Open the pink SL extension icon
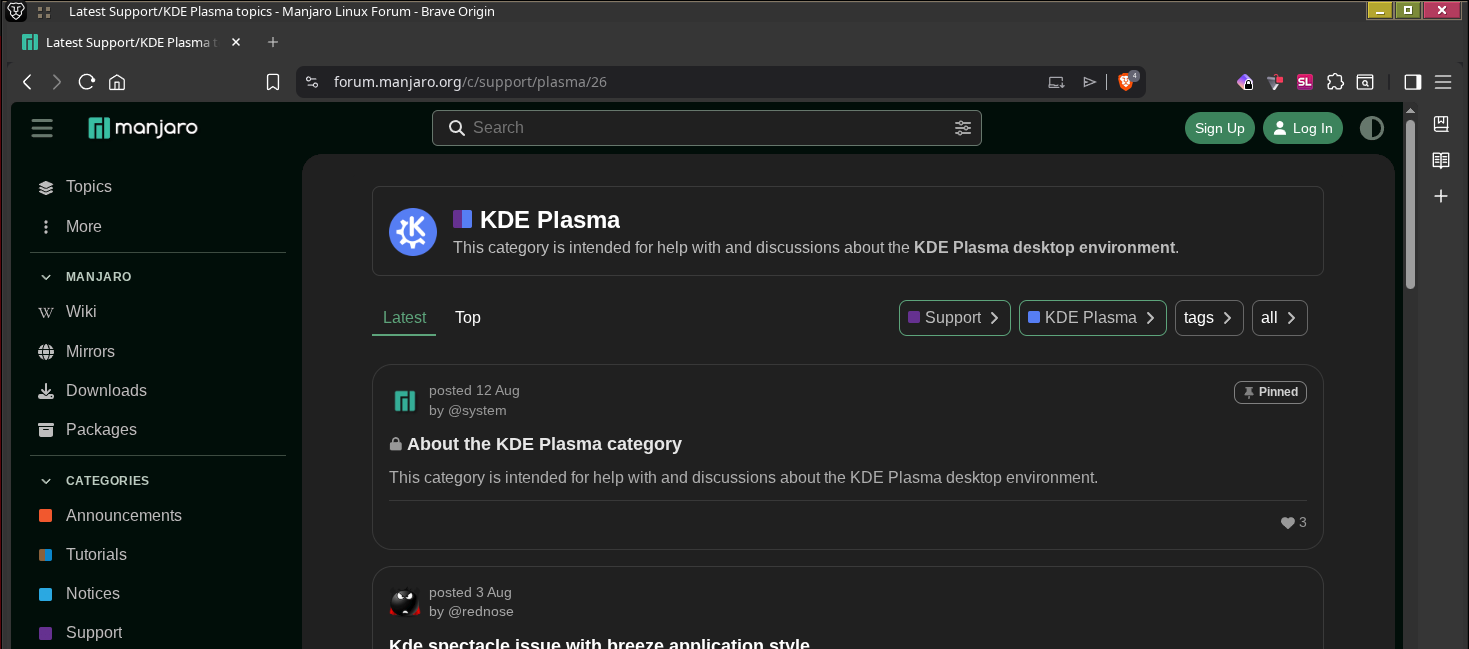 click(1305, 82)
